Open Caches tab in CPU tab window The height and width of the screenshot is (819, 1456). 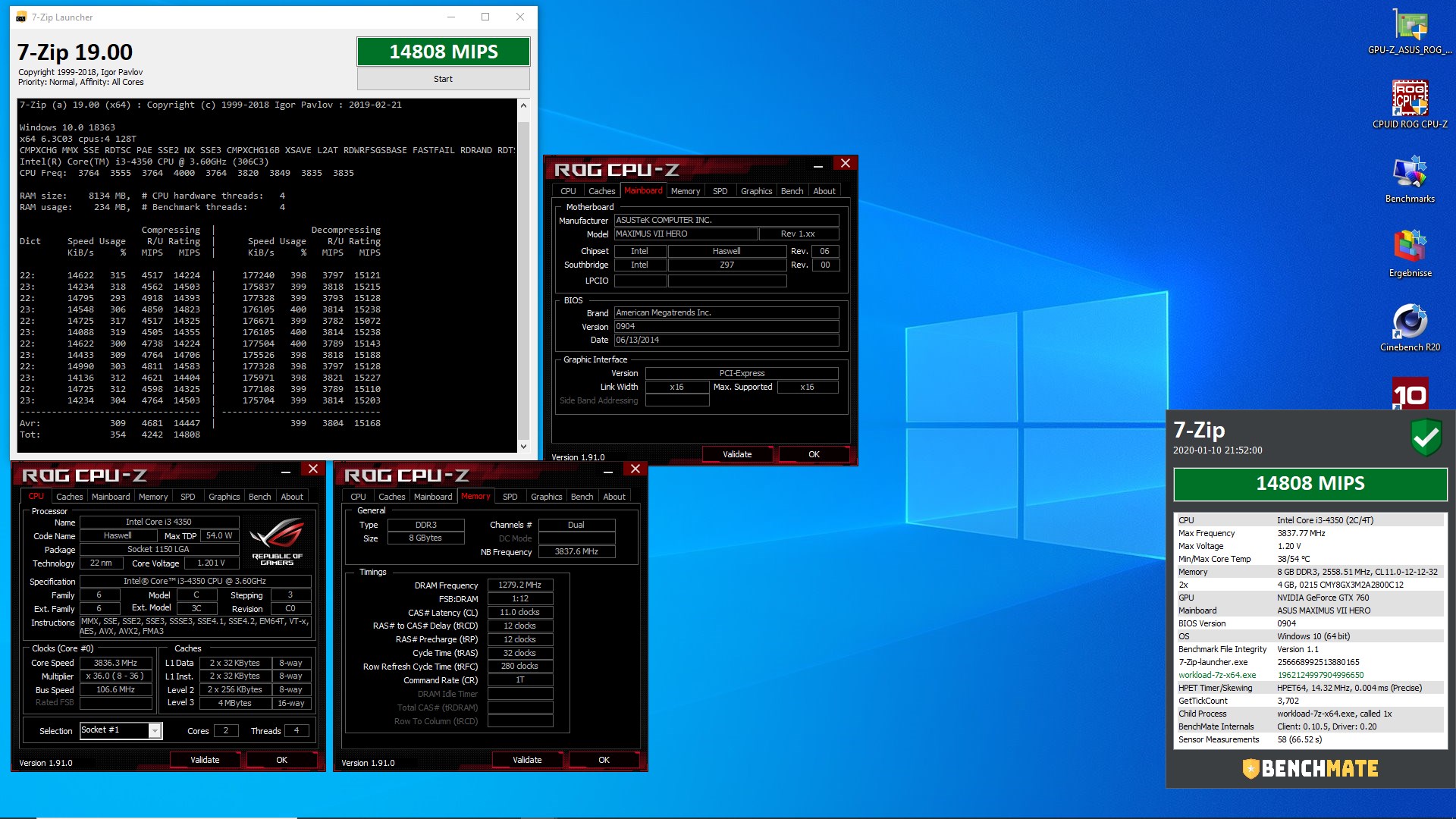69,497
